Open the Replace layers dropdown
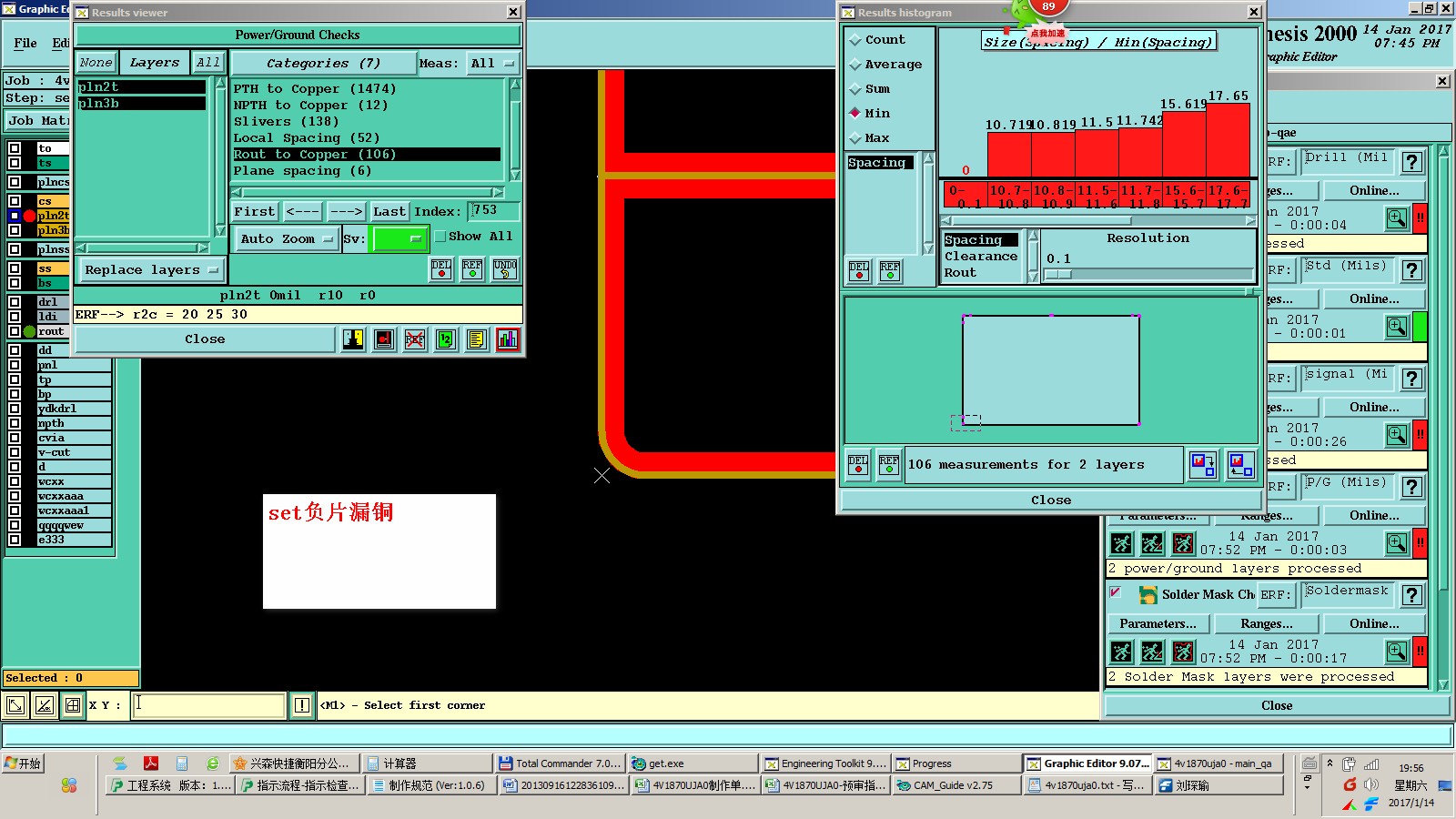 [x=150, y=270]
